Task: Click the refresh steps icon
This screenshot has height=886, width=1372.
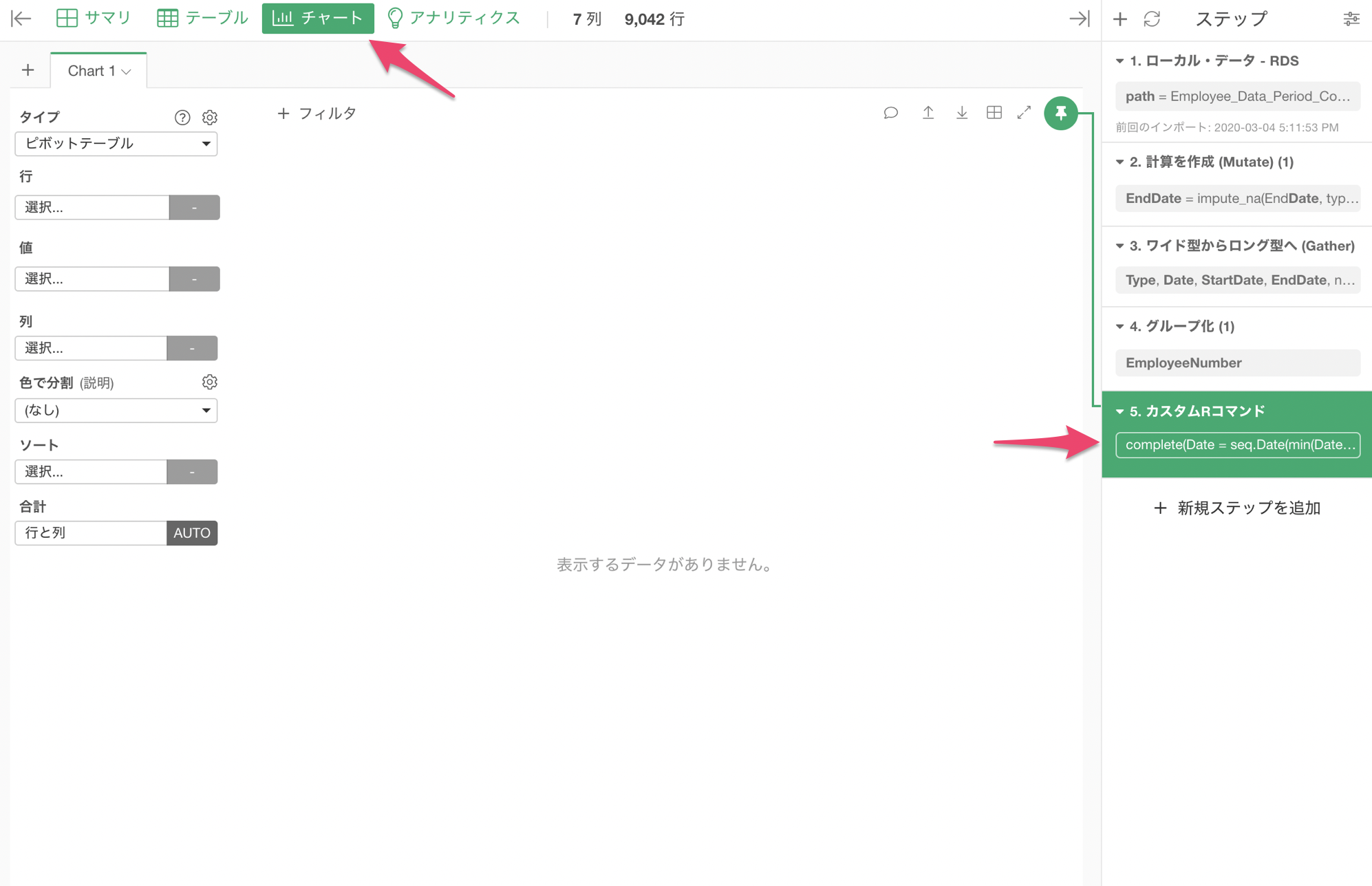Action: 1152,19
